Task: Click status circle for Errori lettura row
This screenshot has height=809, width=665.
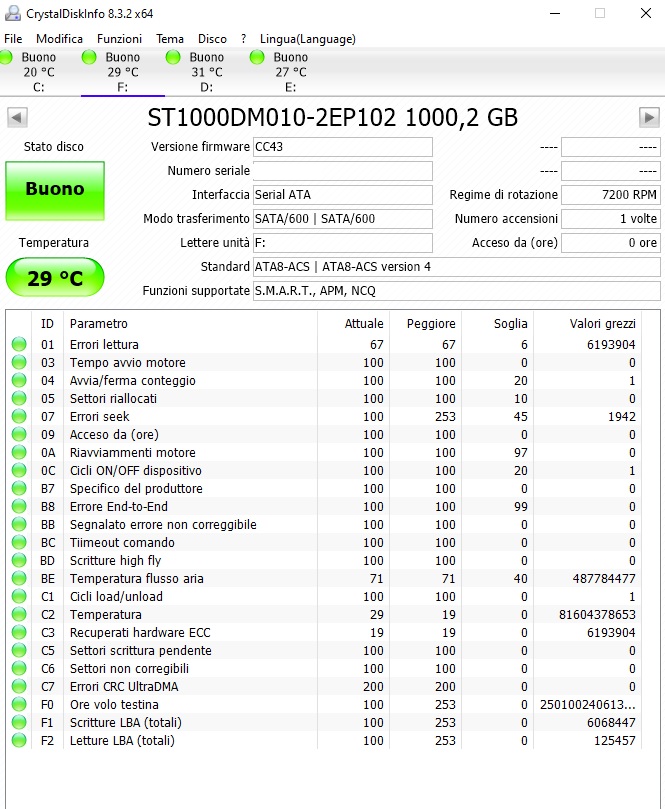Action: pyautogui.click(x=19, y=344)
